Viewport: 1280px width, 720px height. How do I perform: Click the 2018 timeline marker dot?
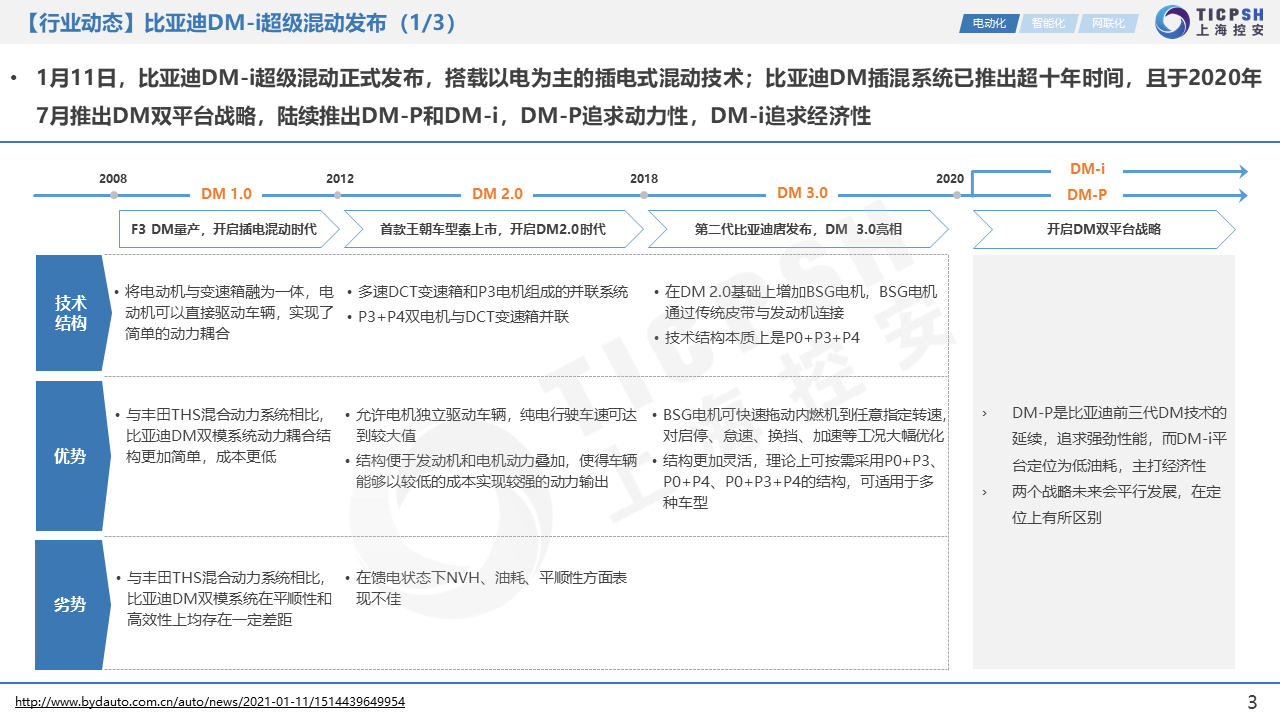click(645, 194)
